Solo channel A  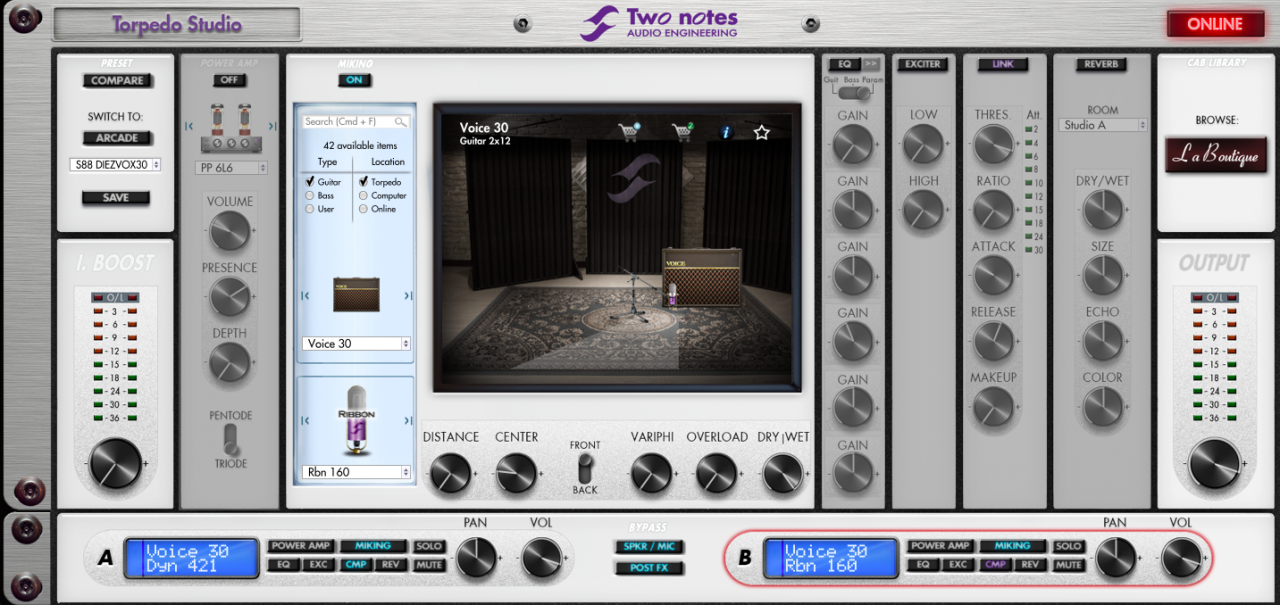tap(429, 546)
